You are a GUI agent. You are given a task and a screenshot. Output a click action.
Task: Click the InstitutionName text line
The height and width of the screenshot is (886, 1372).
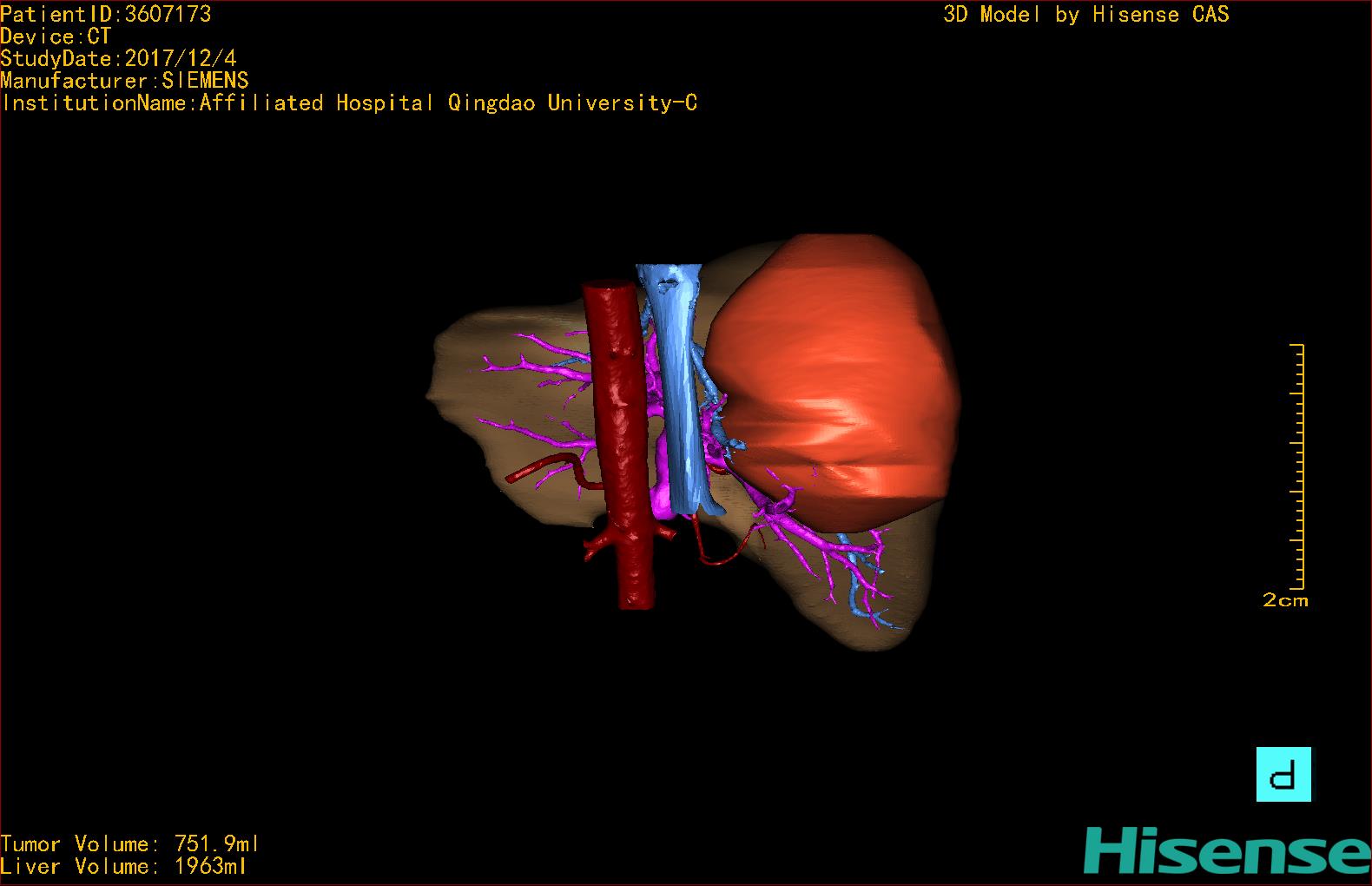tap(349, 103)
